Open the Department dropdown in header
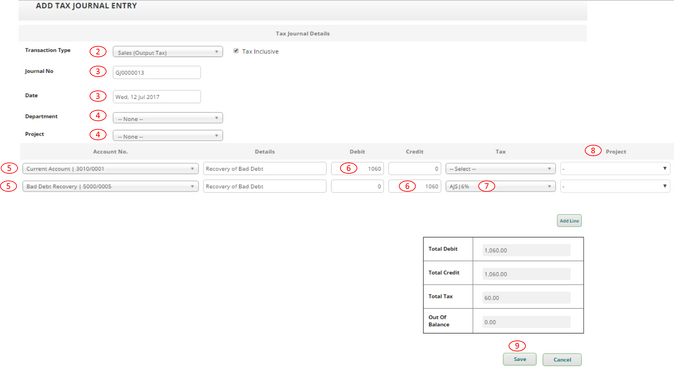The width and height of the screenshot is (674, 368). 168,118
